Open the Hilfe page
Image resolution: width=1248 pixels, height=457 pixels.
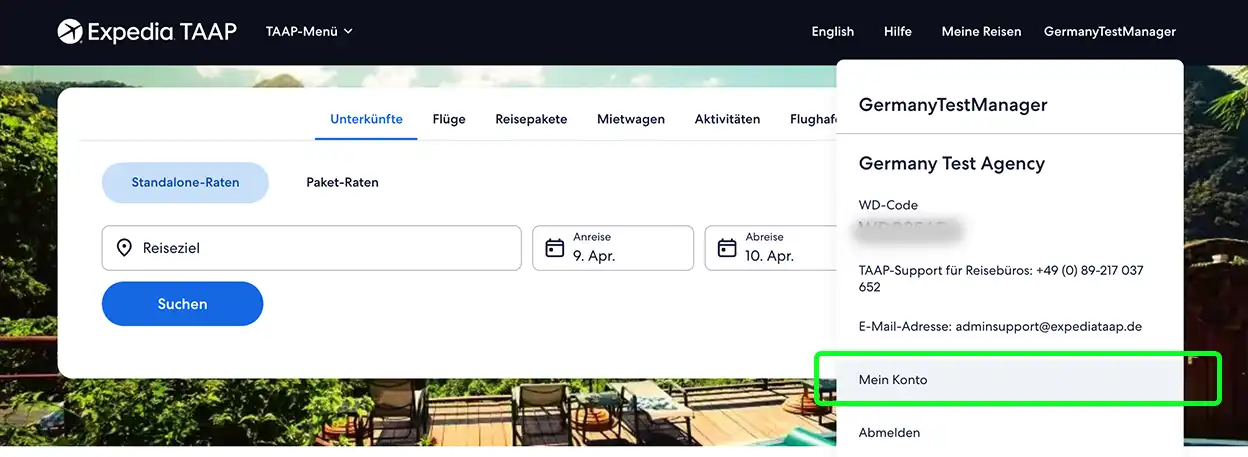[x=897, y=31]
